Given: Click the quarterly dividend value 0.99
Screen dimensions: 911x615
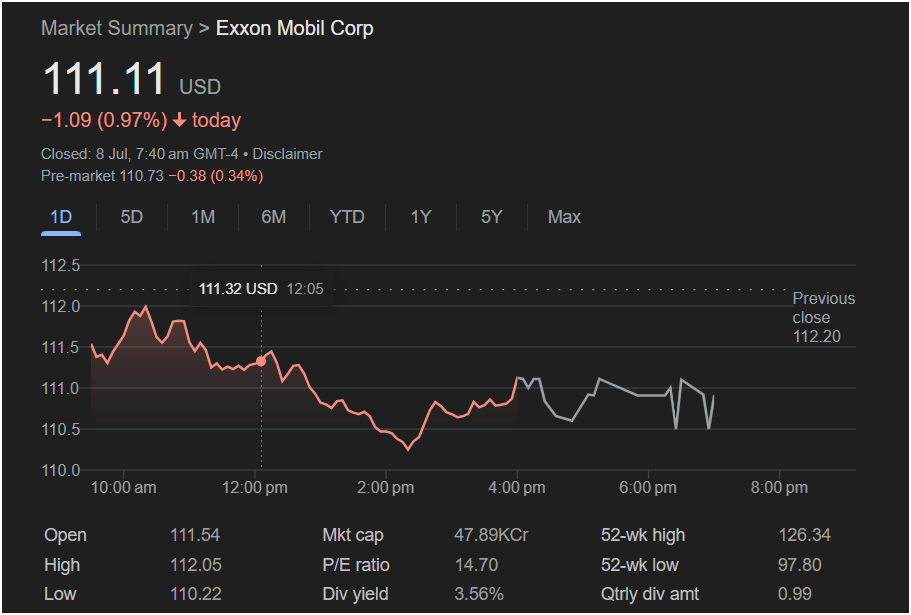Looking at the screenshot, I should [x=795, y=594].
